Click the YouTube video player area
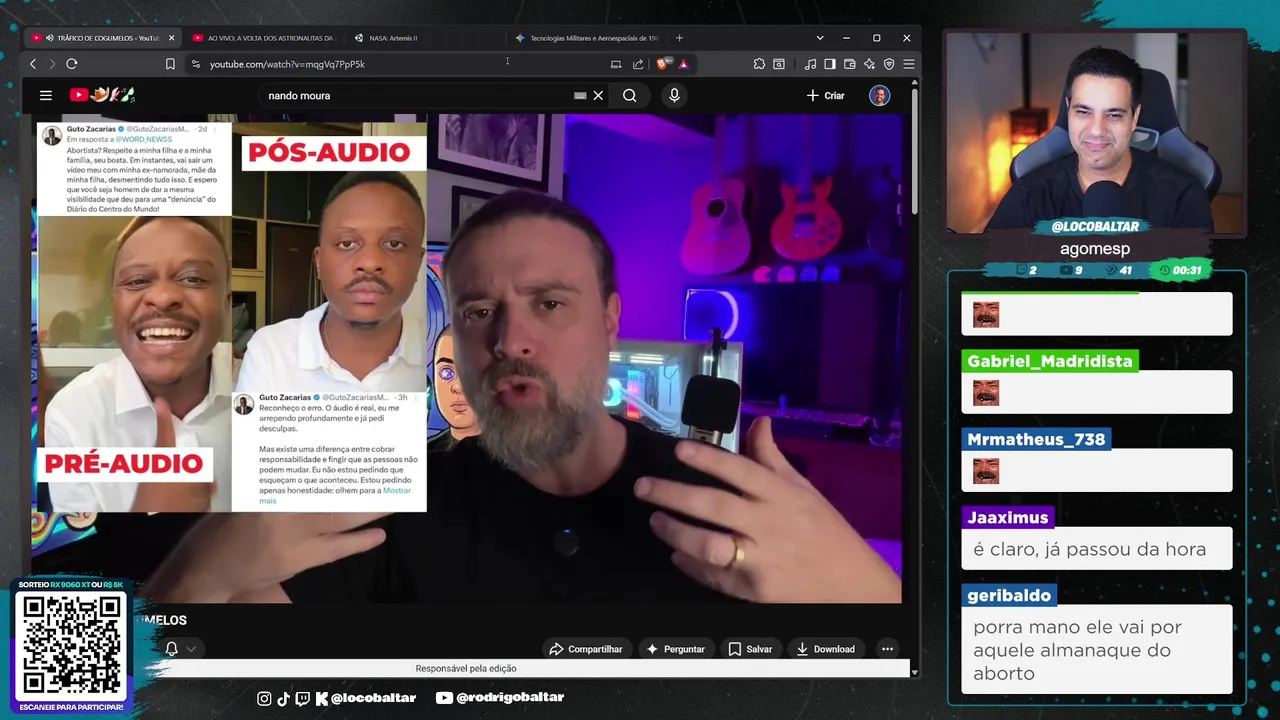This screenshot has height=720, width=1280. 466,358
